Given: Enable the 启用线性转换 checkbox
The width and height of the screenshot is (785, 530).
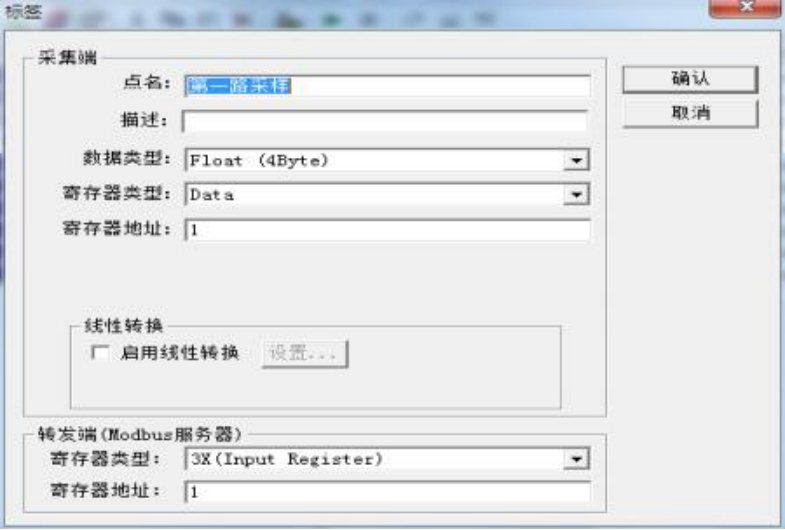Looking at the screenshot, I should tap(100, 353).
